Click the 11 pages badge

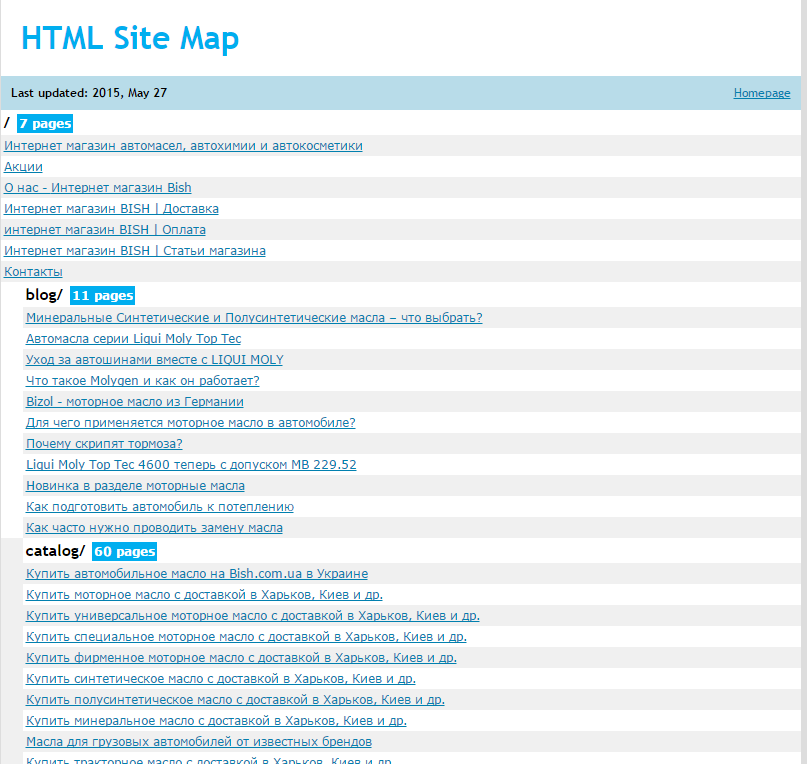click(x=103, y=296)
